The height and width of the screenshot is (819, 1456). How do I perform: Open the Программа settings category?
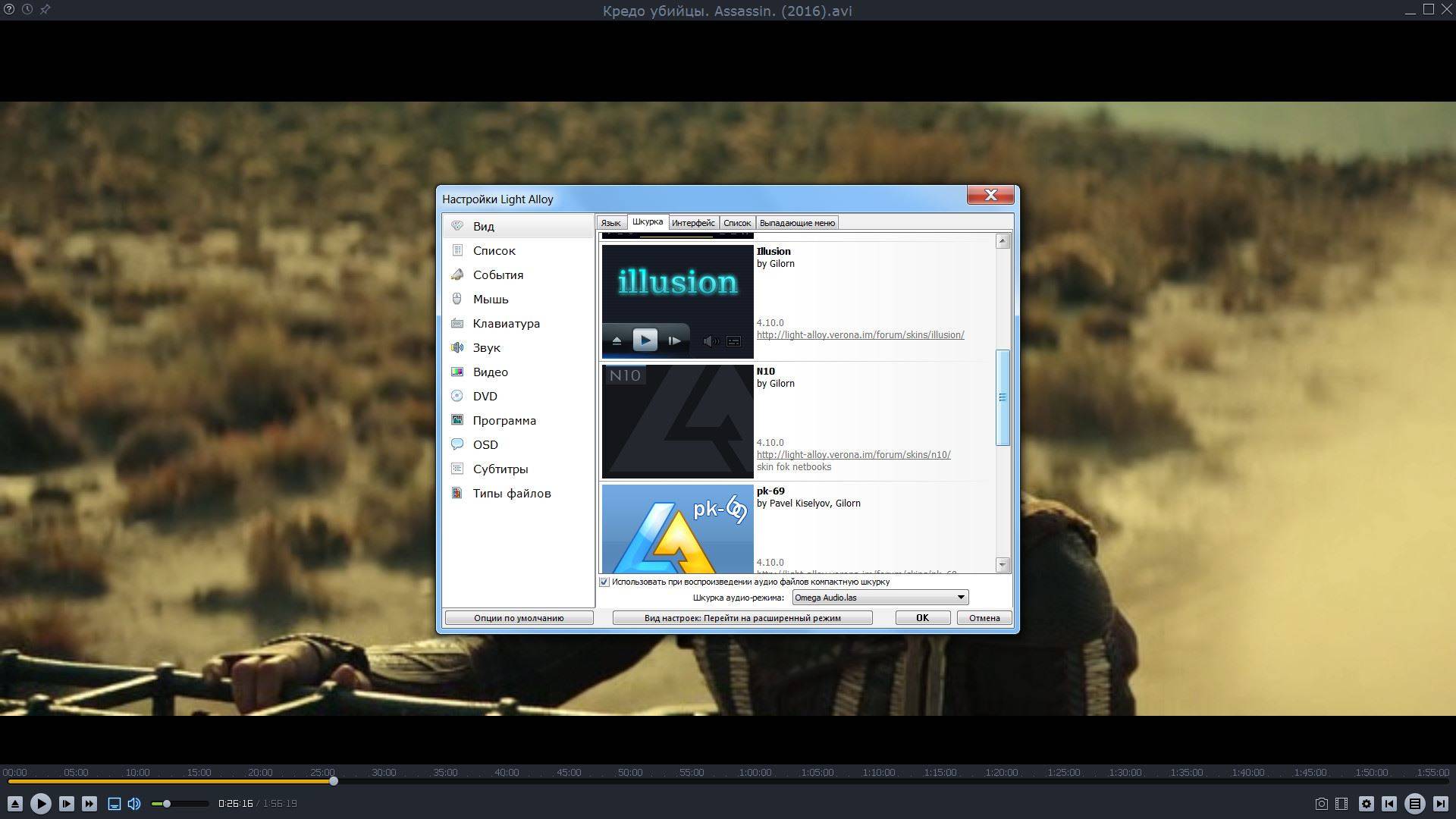point(519,420)
